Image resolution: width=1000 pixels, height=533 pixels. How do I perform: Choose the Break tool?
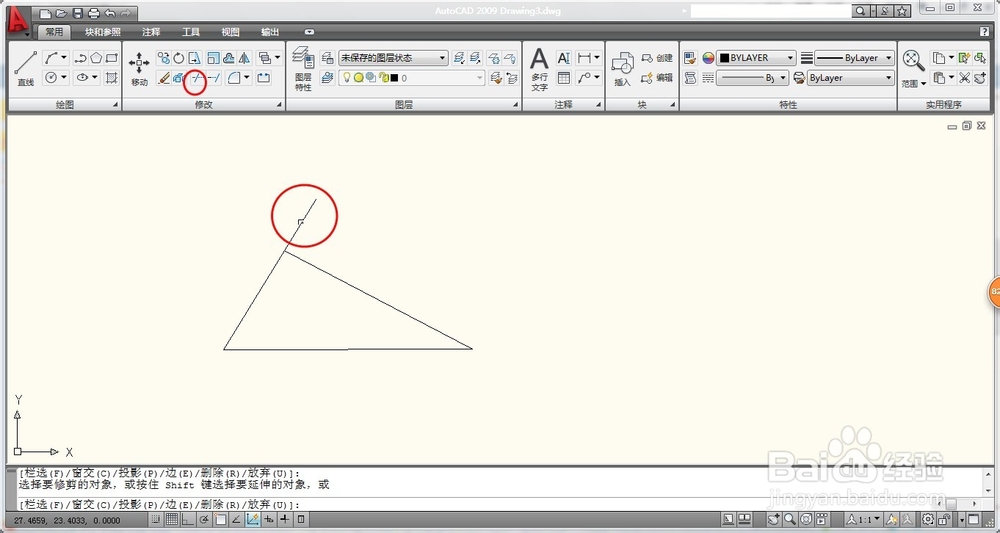tap(263, 78)
